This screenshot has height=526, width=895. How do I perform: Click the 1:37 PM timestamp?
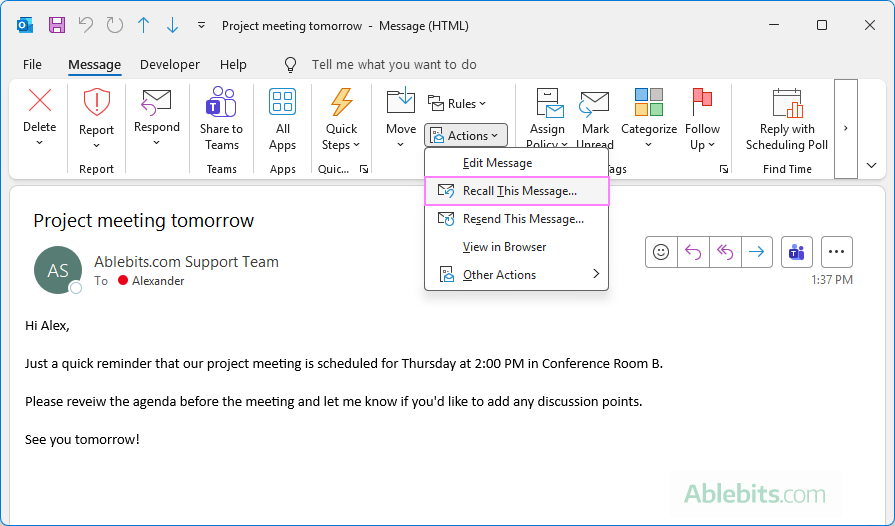click(832, 280)
